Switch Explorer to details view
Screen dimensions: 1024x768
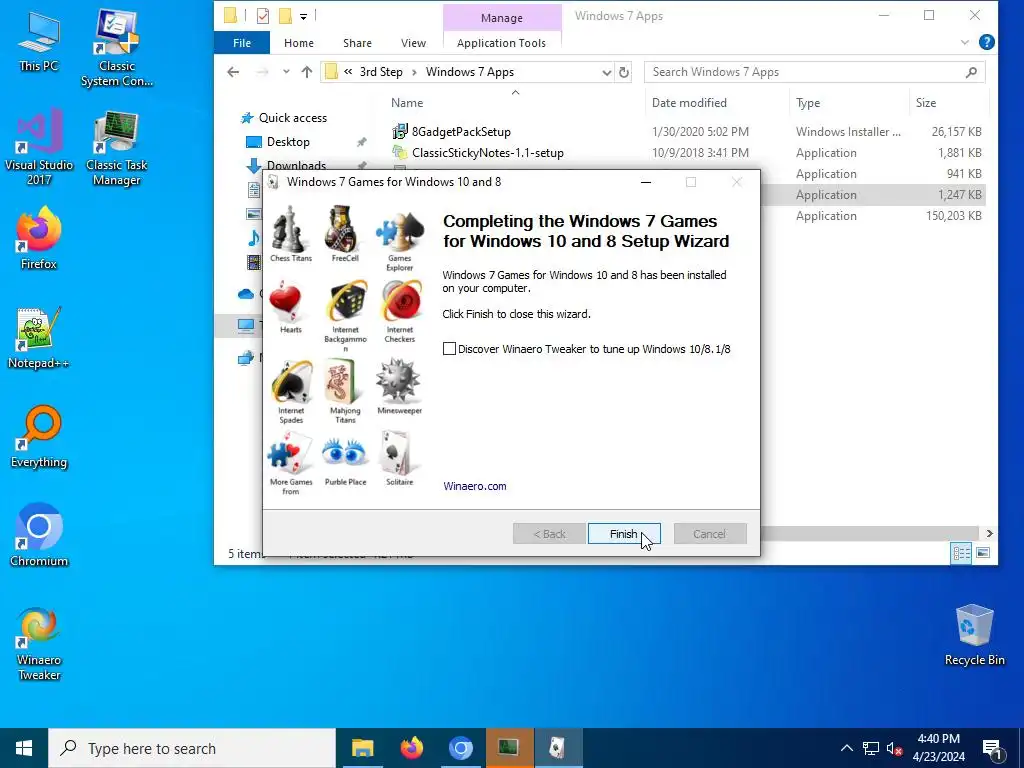click(962, 553)
